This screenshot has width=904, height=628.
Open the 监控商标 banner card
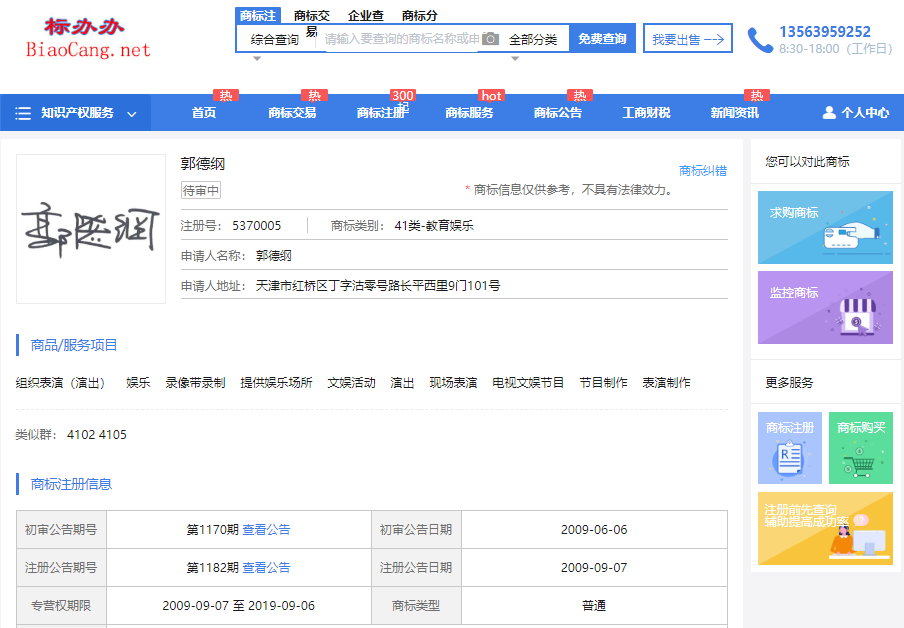[x=825, y=307]
